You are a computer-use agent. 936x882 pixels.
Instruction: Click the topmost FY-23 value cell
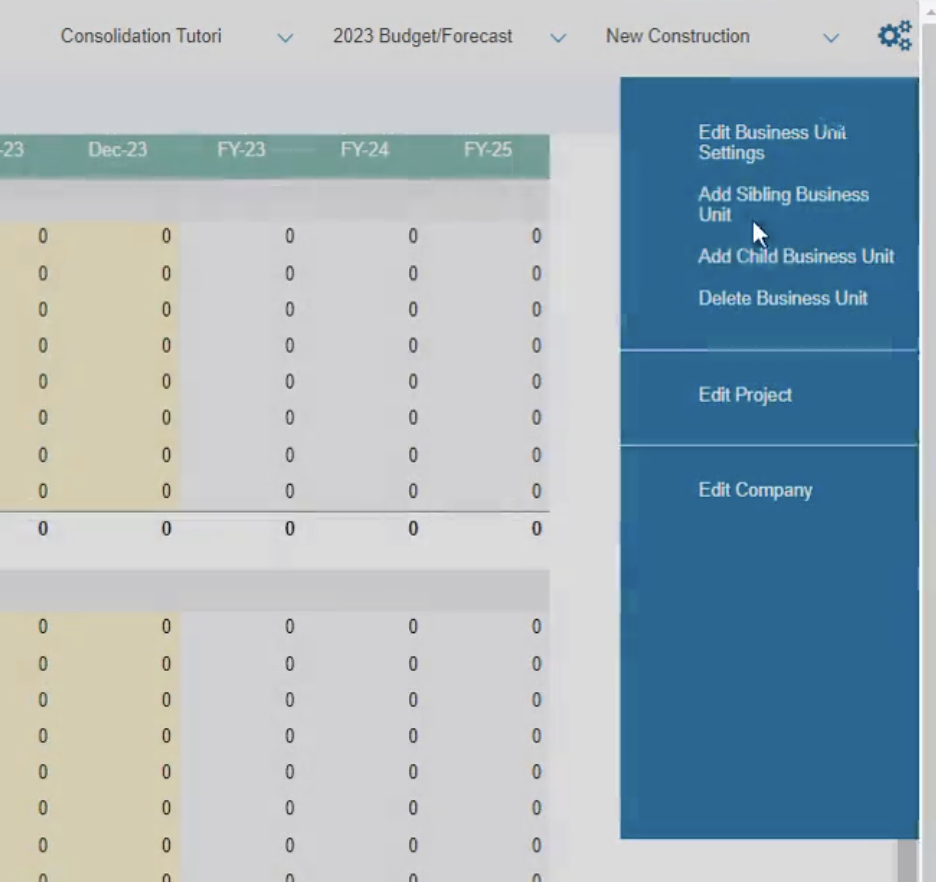289,237
